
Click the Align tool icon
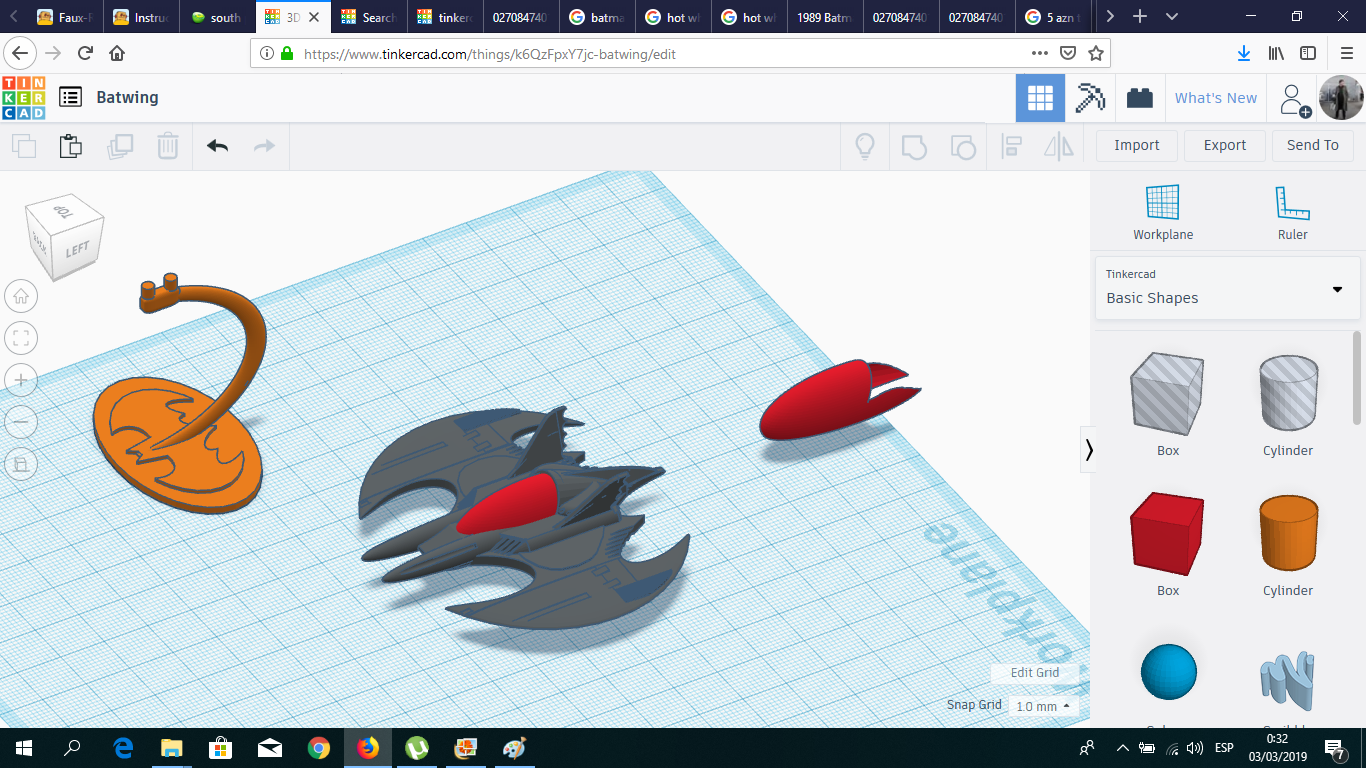pyautogui.click(x=1011, y=146)
